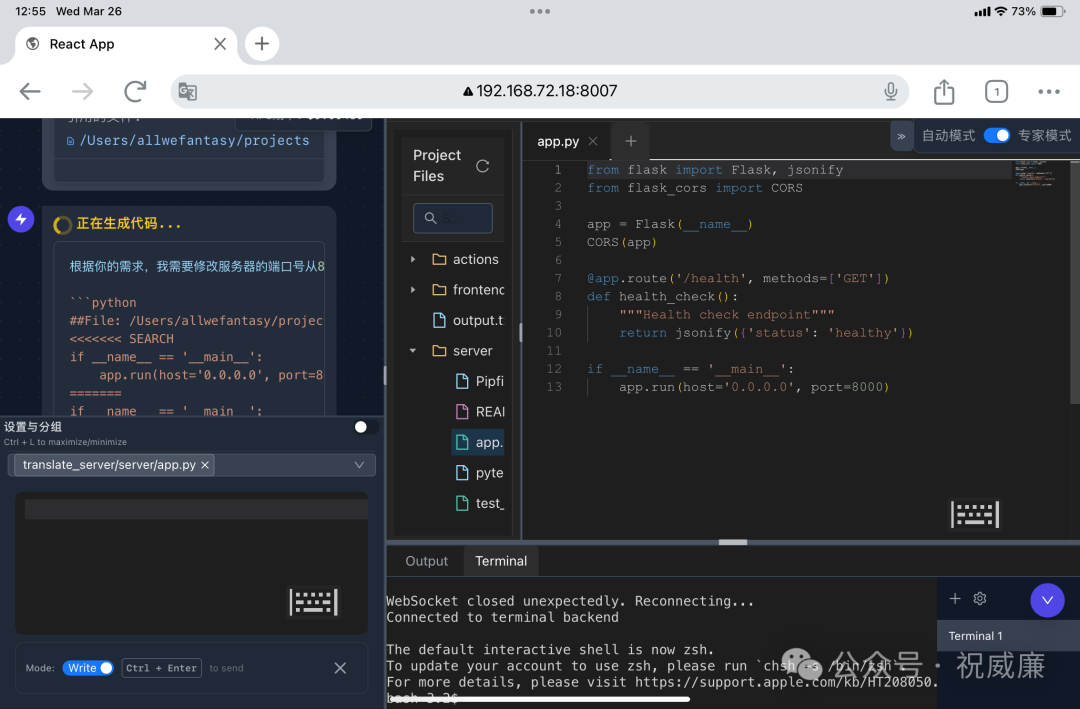
Task: Toggle between 自动模式 and 专家模式
Action: [x=996, y=136]
